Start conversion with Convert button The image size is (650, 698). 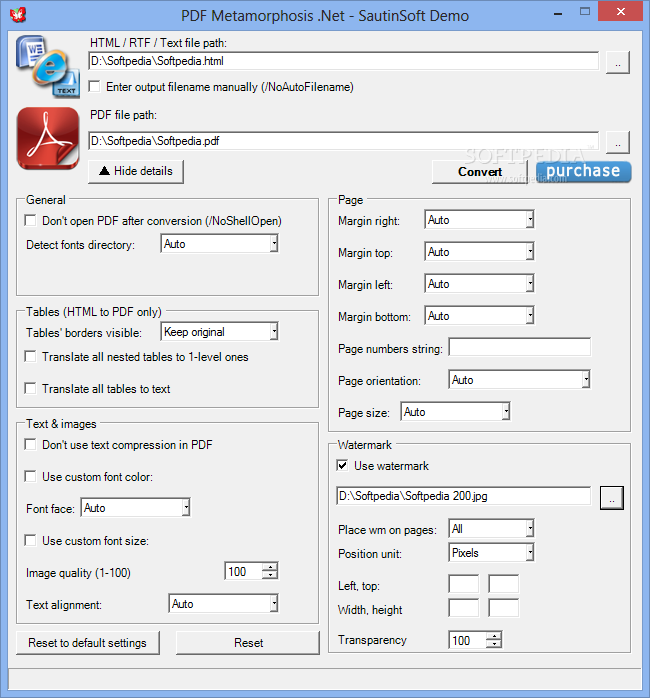click(479, 172)
